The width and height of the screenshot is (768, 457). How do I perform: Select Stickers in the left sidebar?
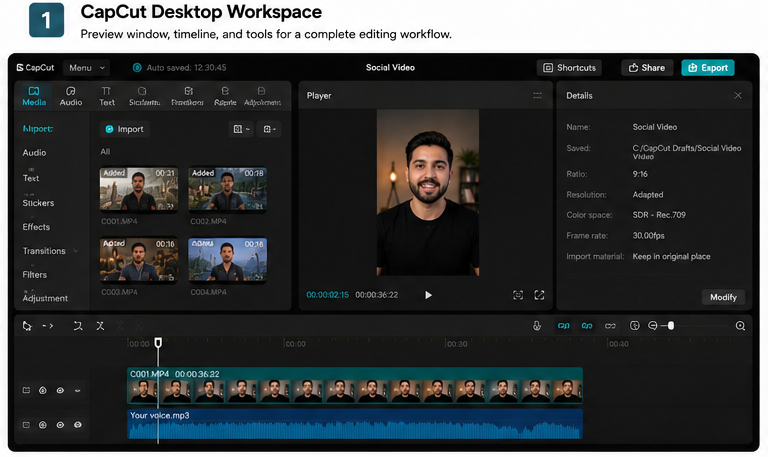click(38, 203)
